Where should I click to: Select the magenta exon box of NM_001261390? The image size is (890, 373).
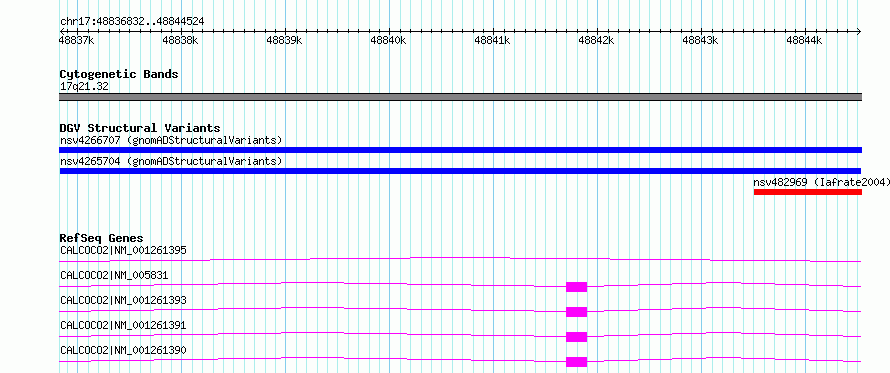tap(576, 362)
